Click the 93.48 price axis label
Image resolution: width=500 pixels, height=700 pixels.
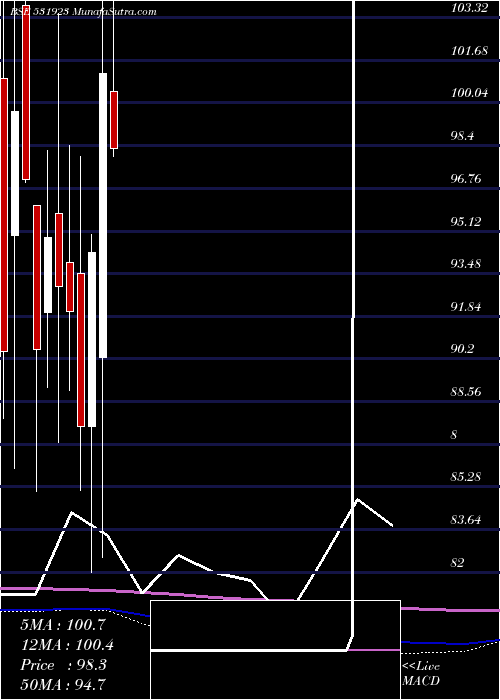coord(466,264)
